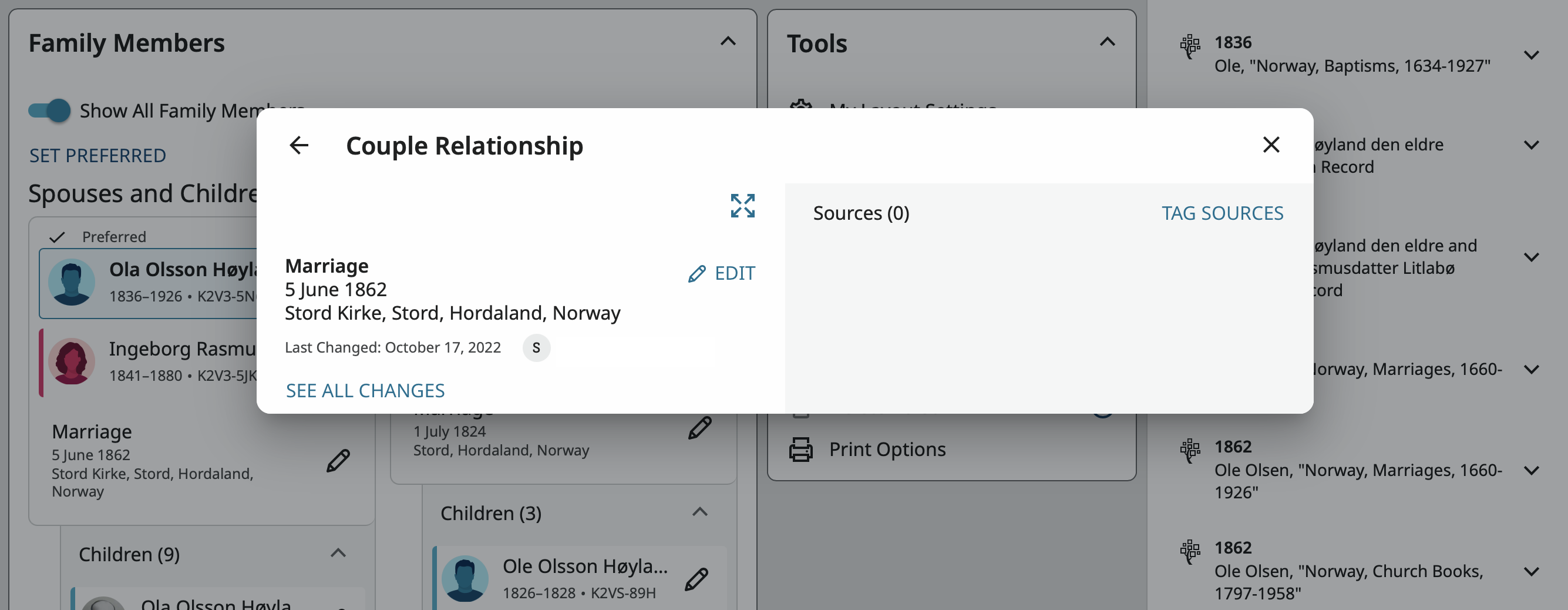Collapse the Children (3) section
Viewport: 1568px width, 610px height.
click(x=700, y=512)
